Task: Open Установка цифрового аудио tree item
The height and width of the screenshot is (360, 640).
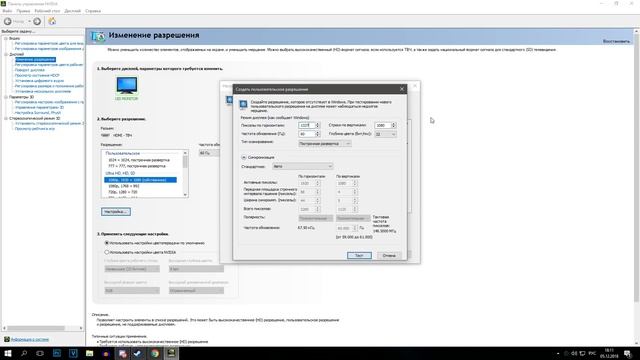Action: (x=39, y=81)
